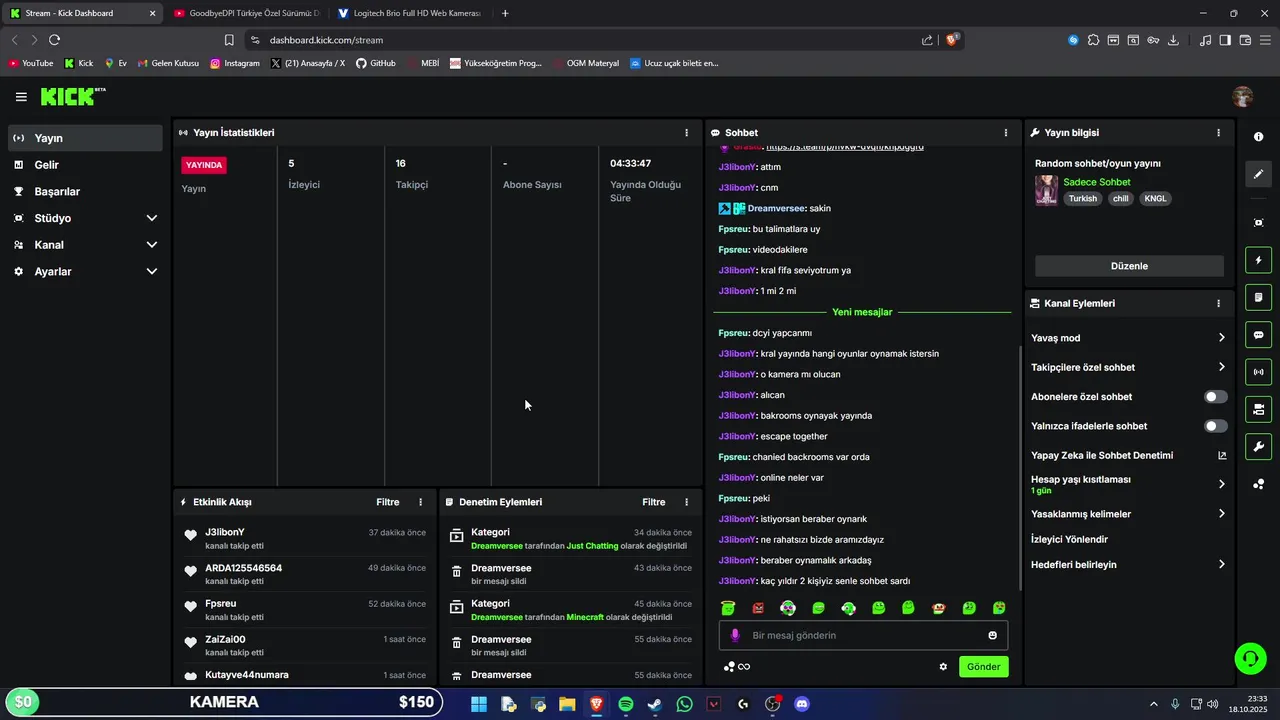Select Başarılar in the sidebar
This screenshot has height=720, width=1280.
(85, 191)
